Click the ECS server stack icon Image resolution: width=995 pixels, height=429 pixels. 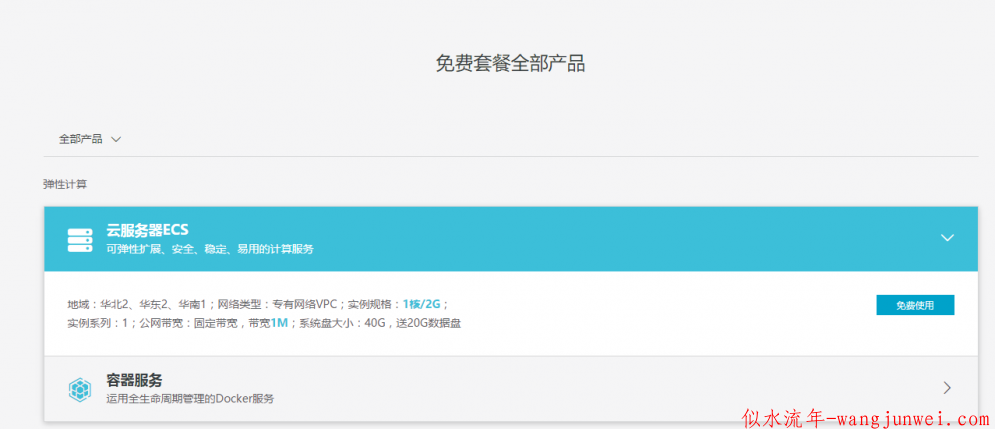[80, 239]
